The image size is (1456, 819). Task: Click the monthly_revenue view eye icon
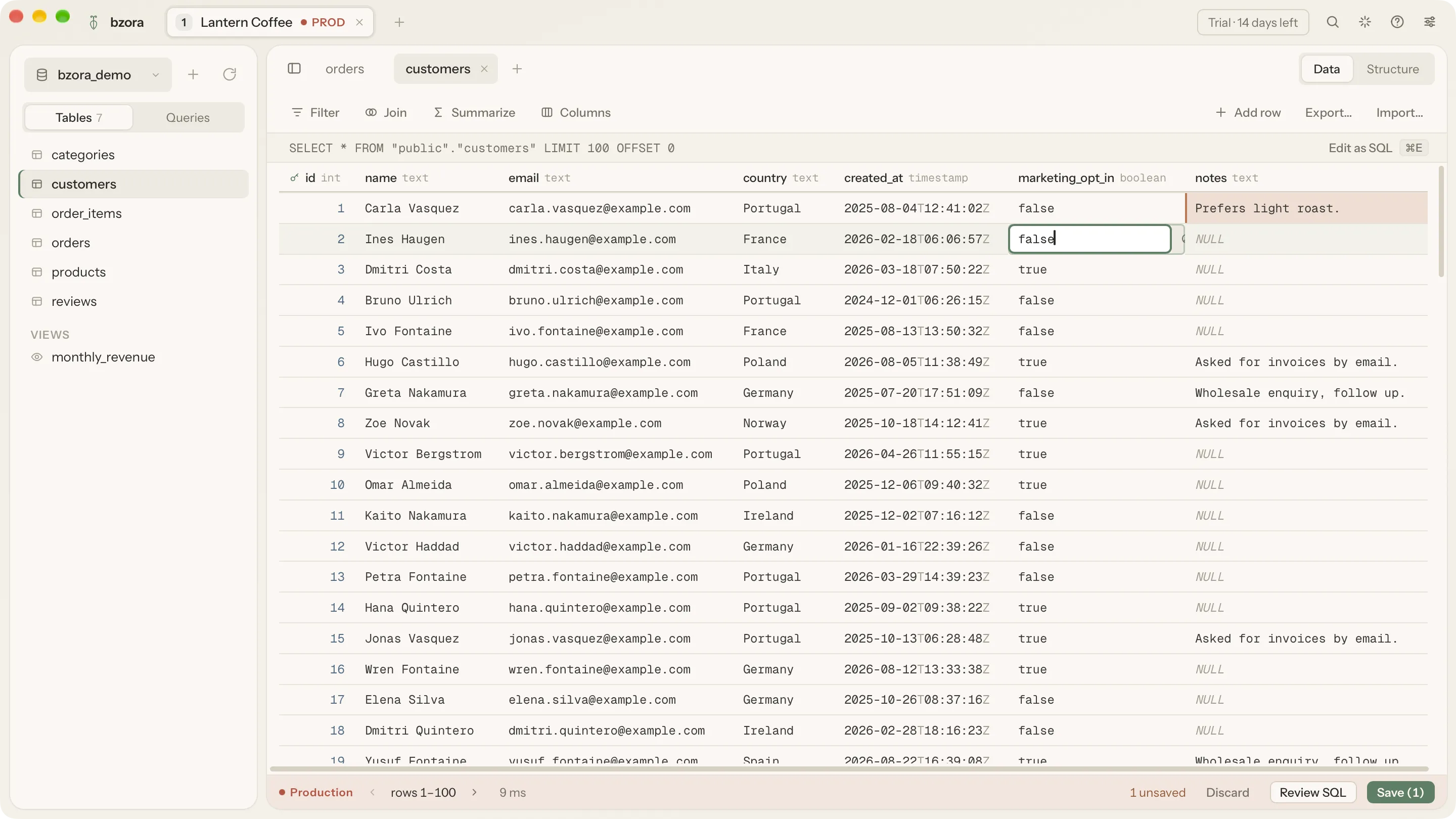click(x=37, y=357)
